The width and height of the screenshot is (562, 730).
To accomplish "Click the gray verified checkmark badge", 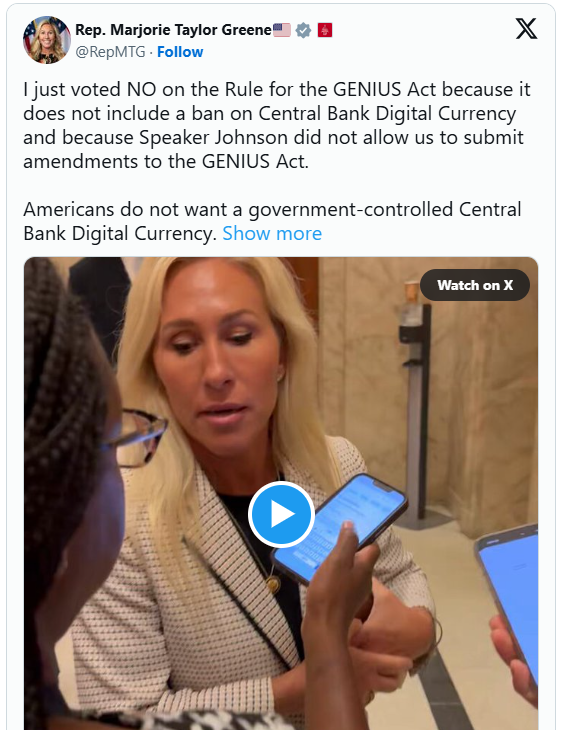I will click(304, 30).
